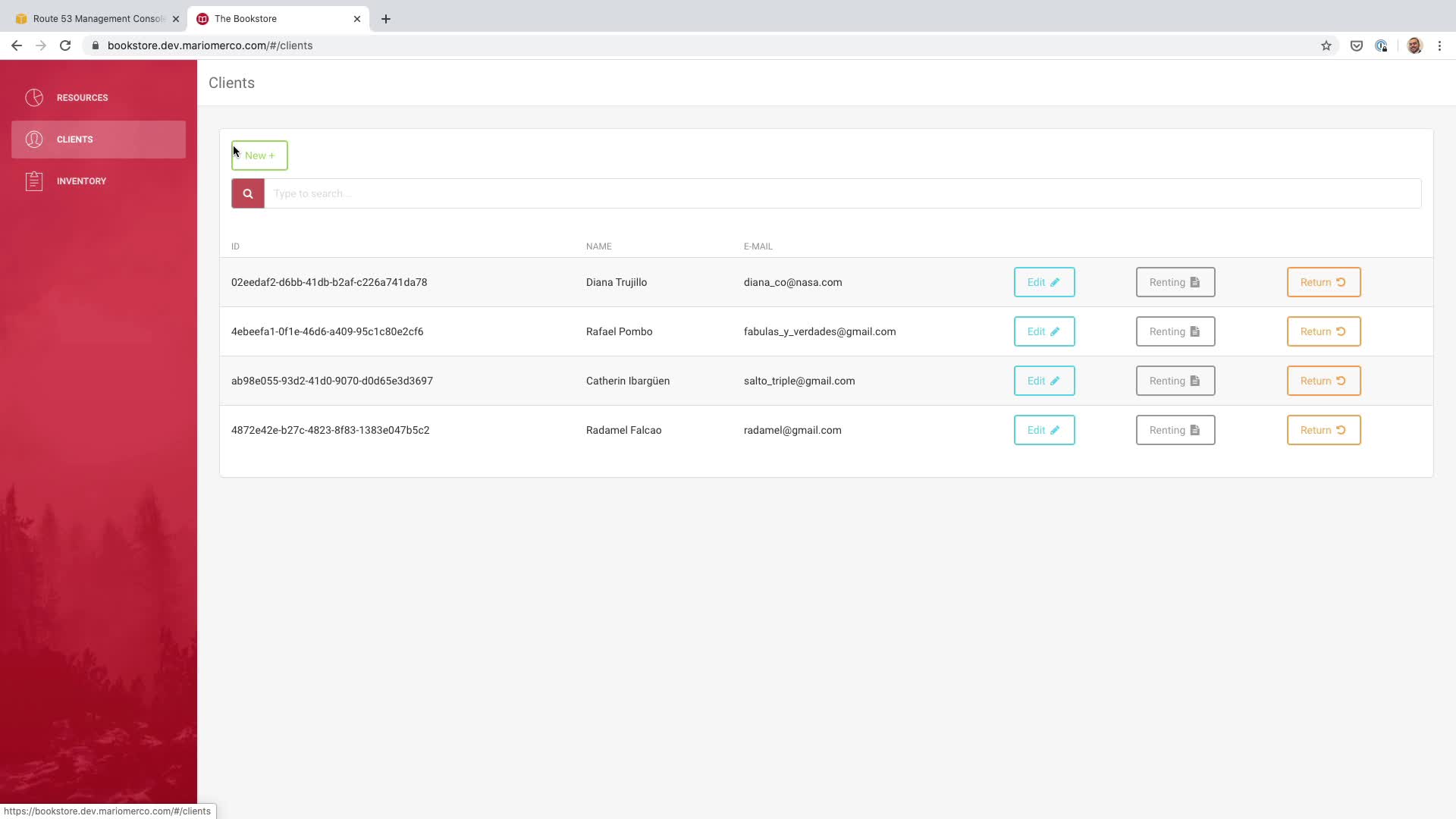Open the browser profile avatar
This screenshot has width=1456, height=819.
click(1414, 45)
